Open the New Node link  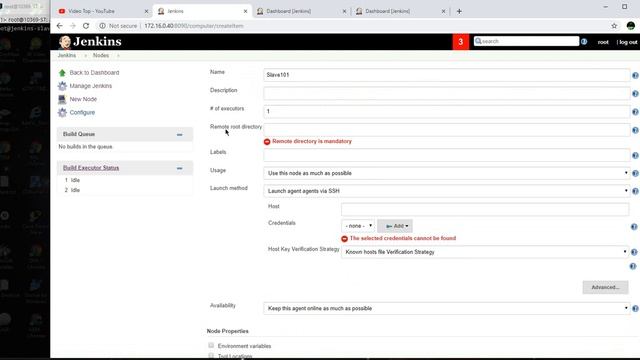[83, 99]
